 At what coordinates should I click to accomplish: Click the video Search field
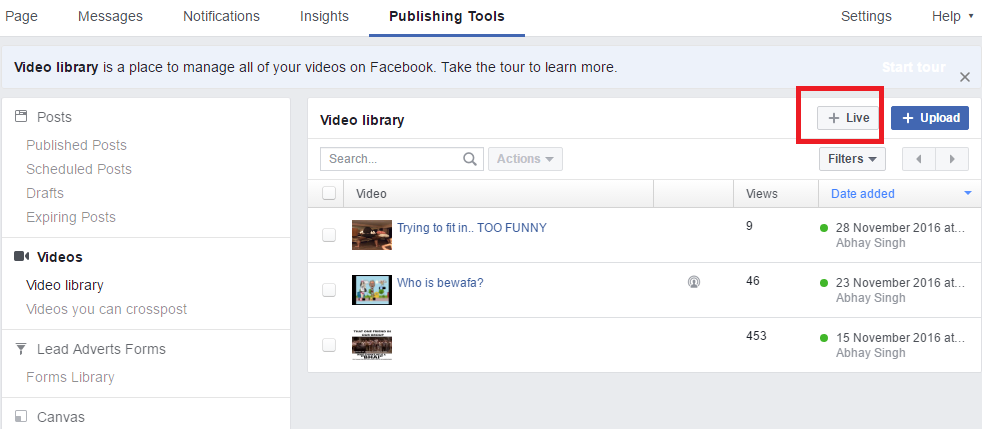(x=401, y=159)
